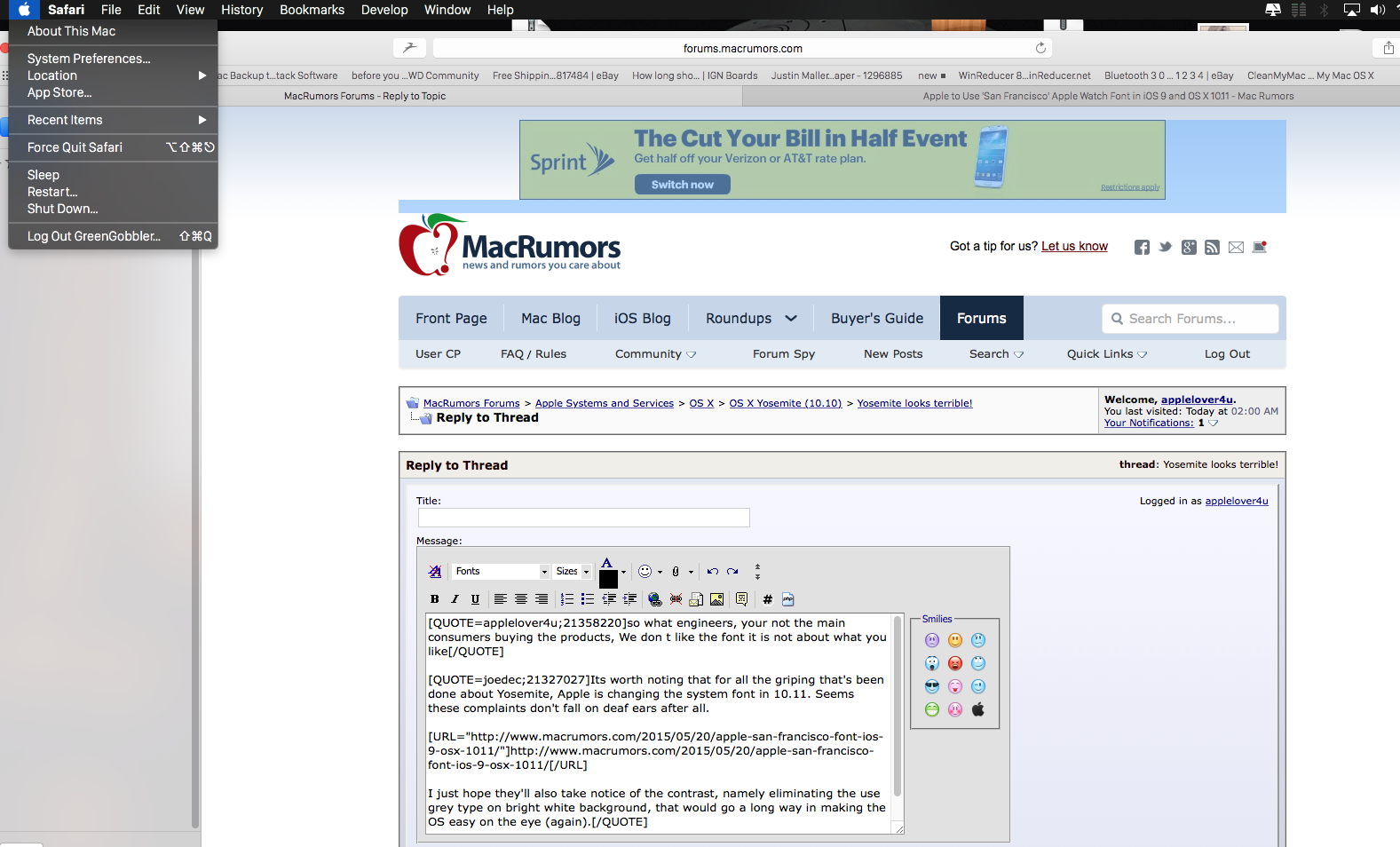
Task: Increase indent in the message editor
Action: (x=629, y=599)
